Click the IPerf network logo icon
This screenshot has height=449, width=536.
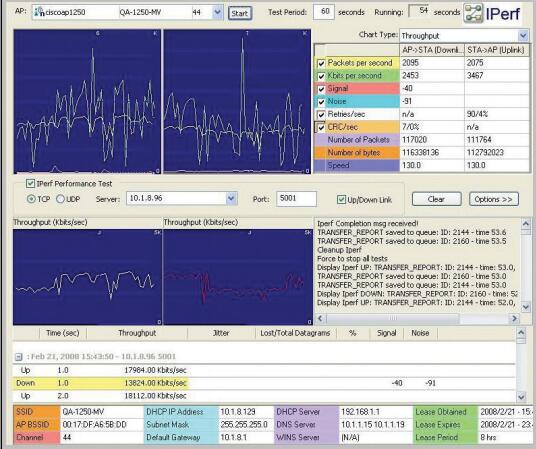point(473,13)
